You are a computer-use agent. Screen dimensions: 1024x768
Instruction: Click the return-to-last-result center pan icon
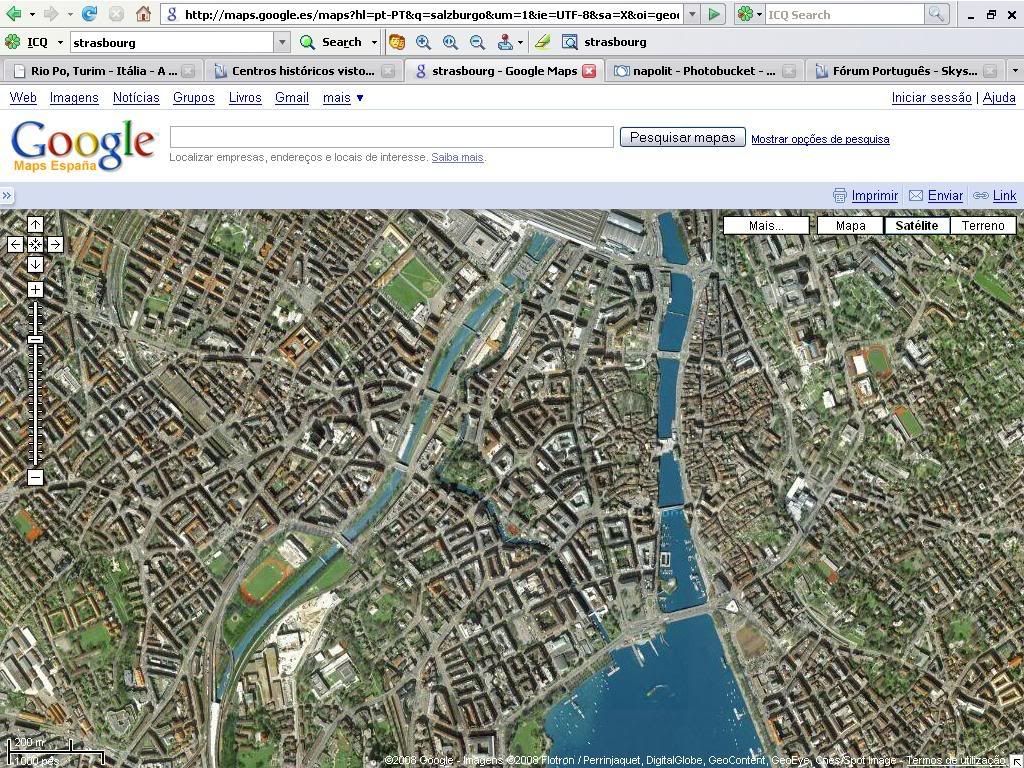[x=35, y=244]
